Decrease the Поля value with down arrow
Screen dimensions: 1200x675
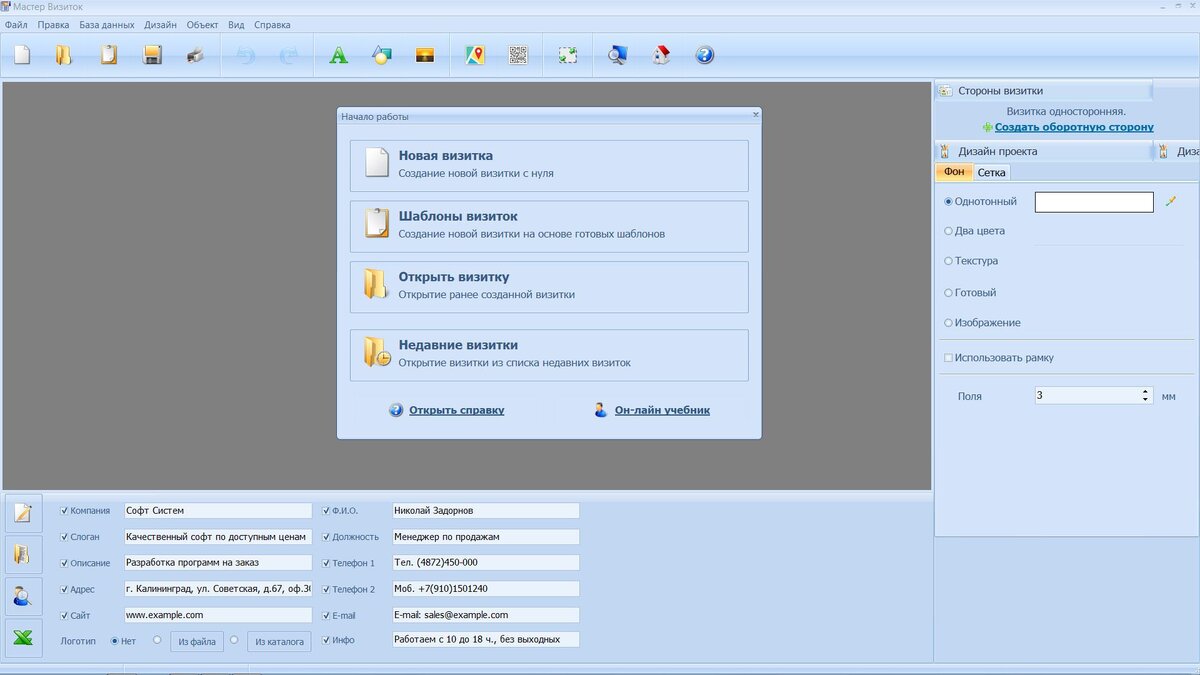(x=1146, y=400)
